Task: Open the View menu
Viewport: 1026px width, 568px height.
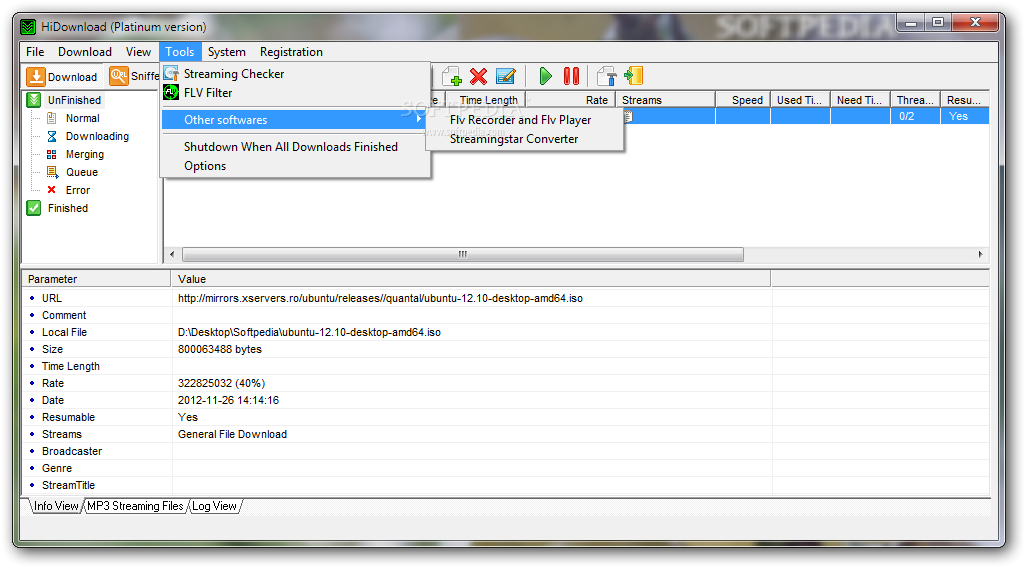Action: tap(138, 52)
